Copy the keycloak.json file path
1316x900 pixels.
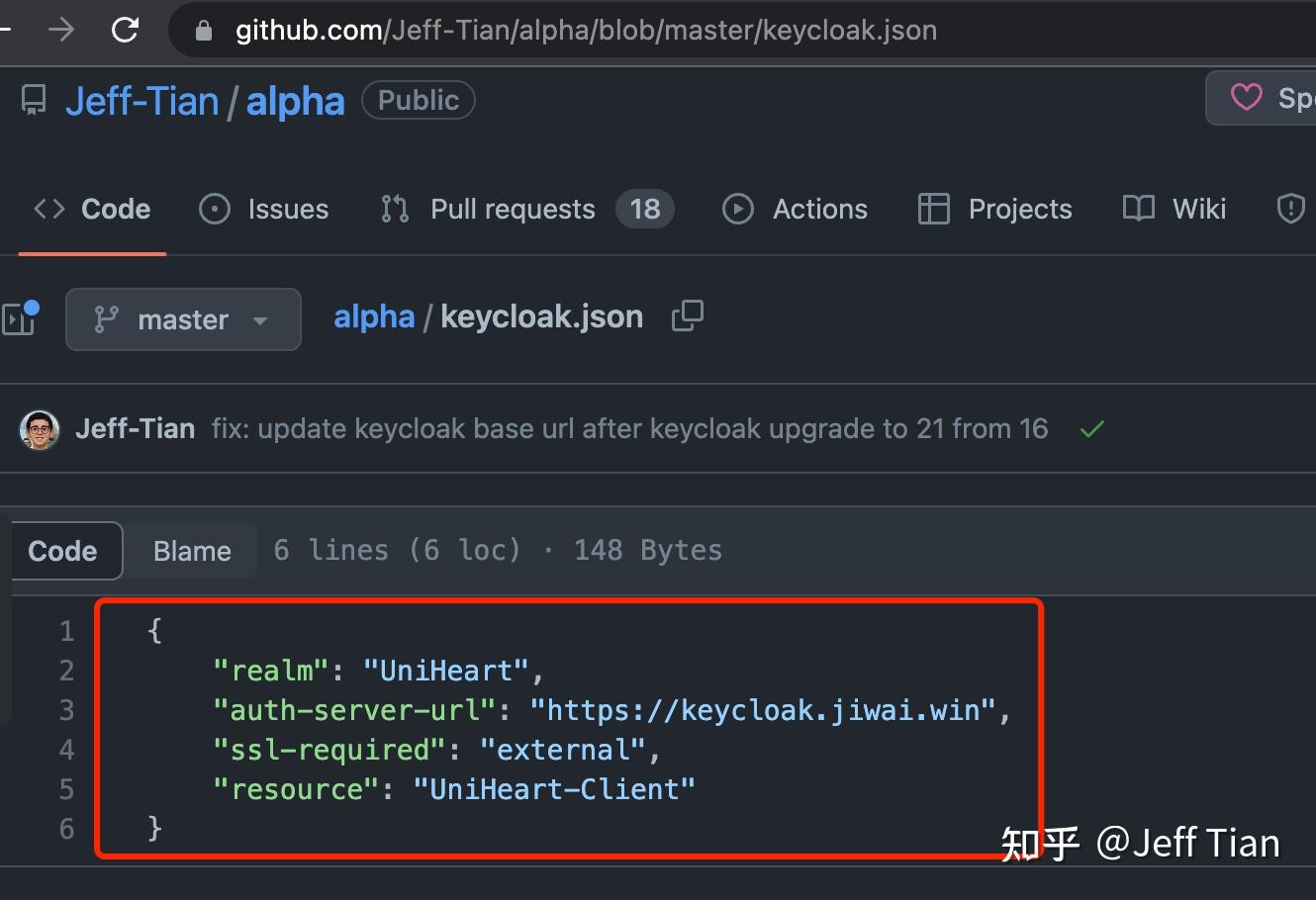coord(687,315)
